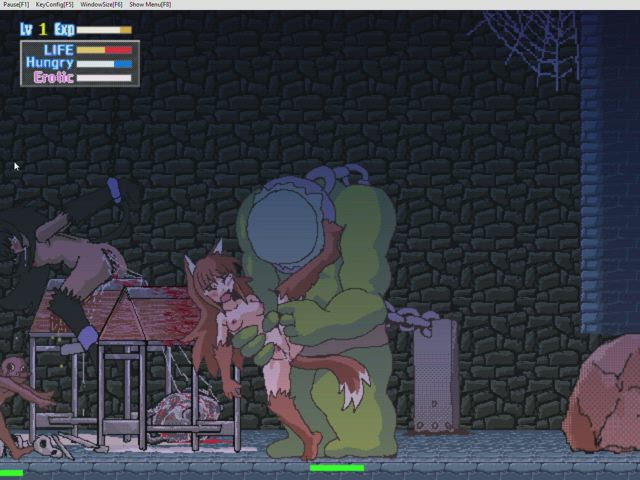Click the 'LIFE' label text
Viewport: 640px width, 480px height.
tap(59, 50)
